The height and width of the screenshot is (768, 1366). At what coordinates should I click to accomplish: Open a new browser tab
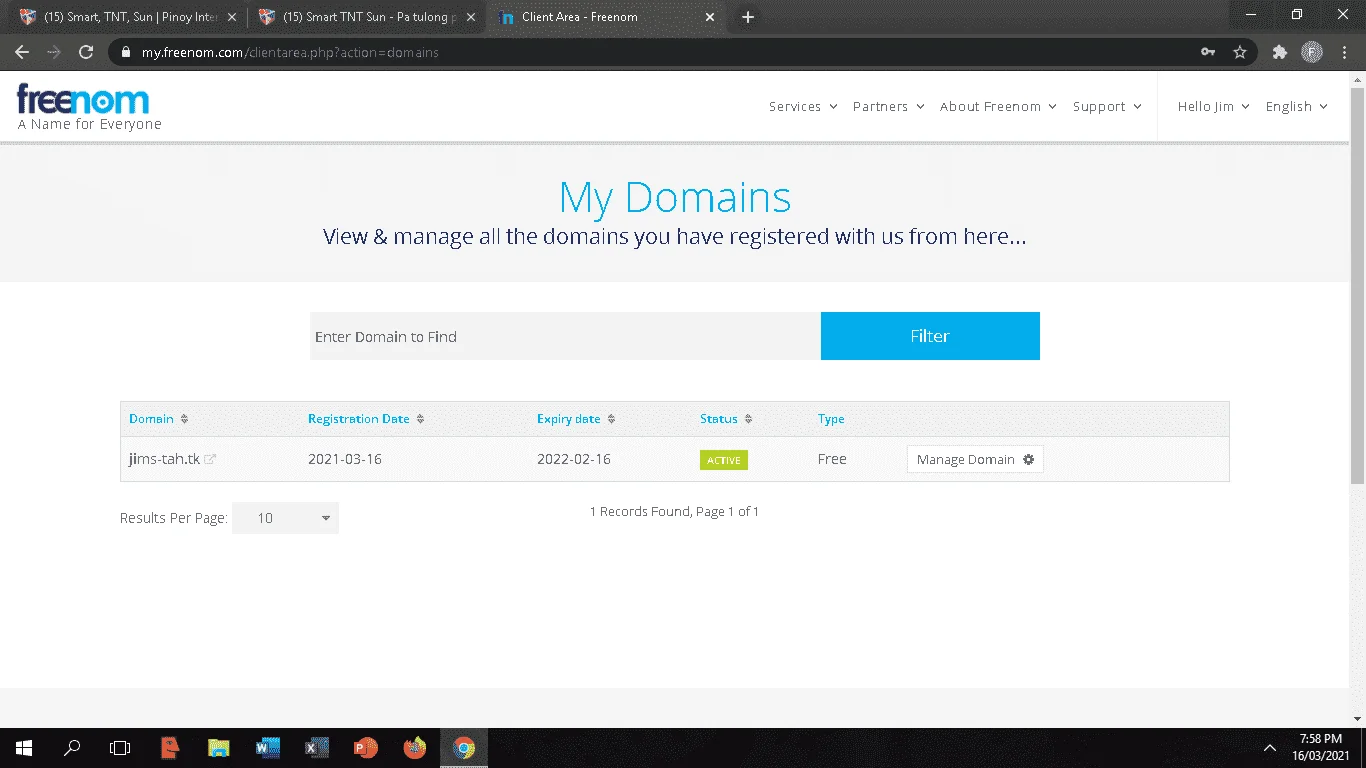[x=748, y=17]
